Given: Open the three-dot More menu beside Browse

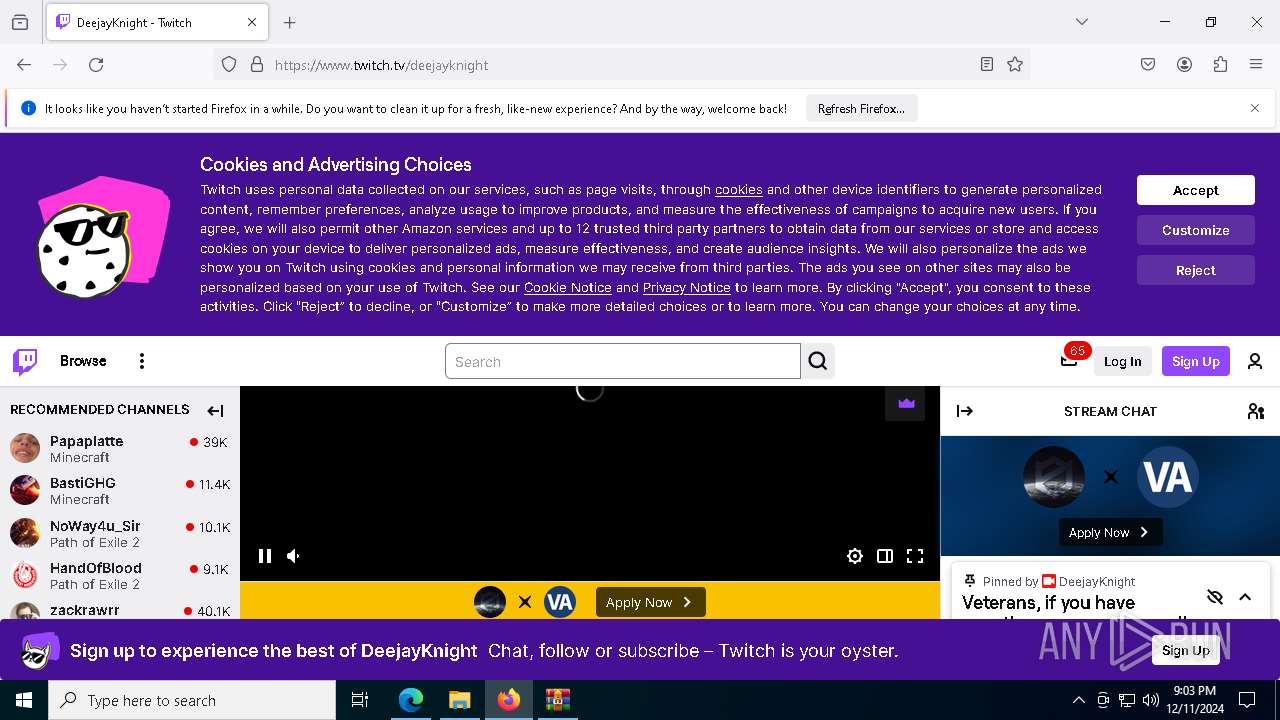Looking at the screenshot, I should pos(142,361).
